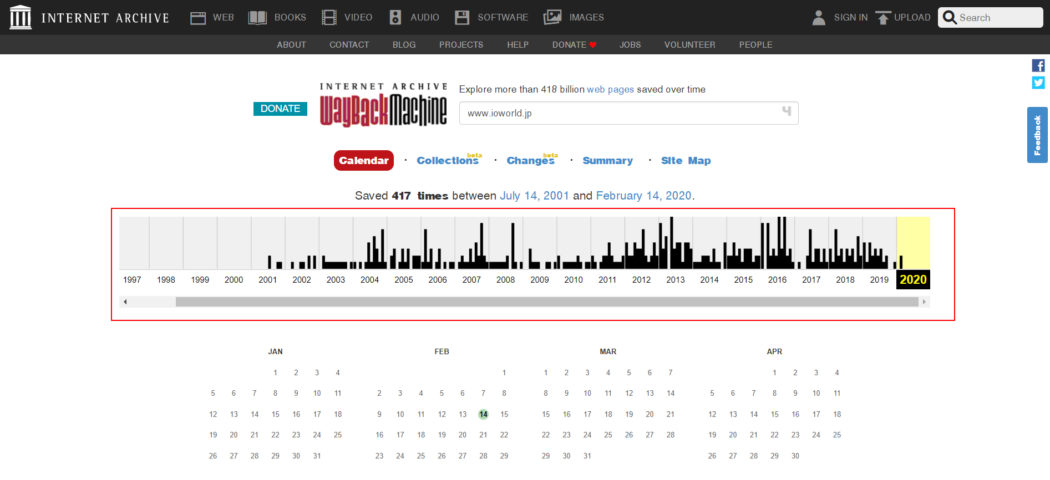This screenshot has width=1050, height=480.
Task: Open the Blog link
Action: pos(404,45)
